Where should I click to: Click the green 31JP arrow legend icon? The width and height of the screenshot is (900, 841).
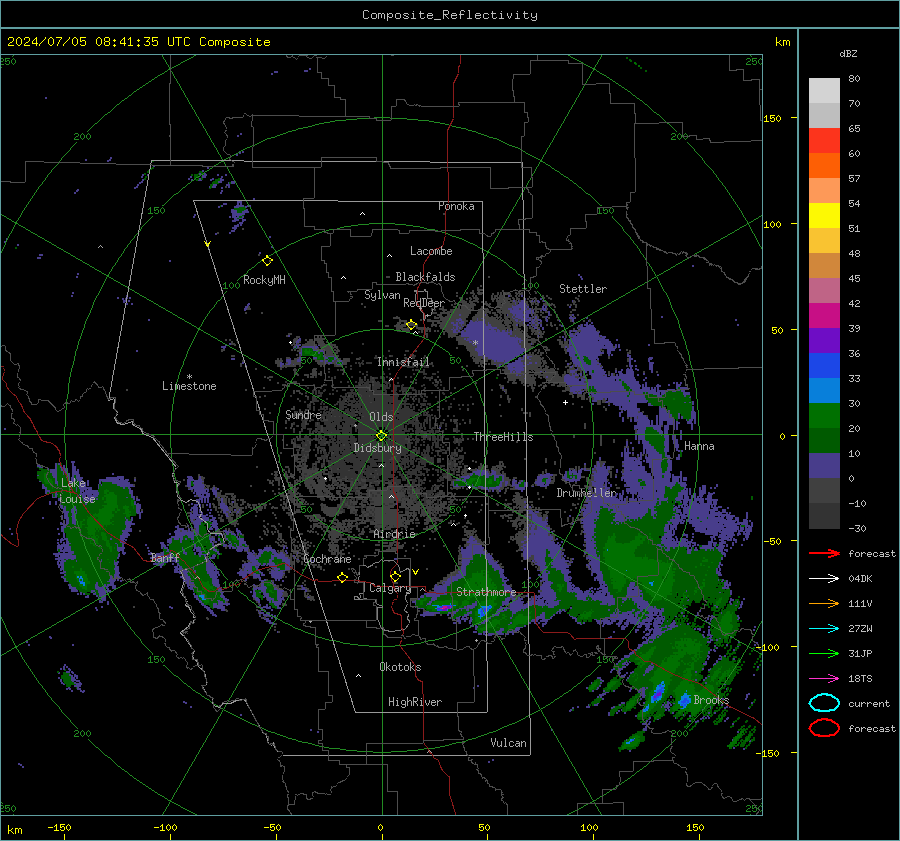click(x=824, y=653)
